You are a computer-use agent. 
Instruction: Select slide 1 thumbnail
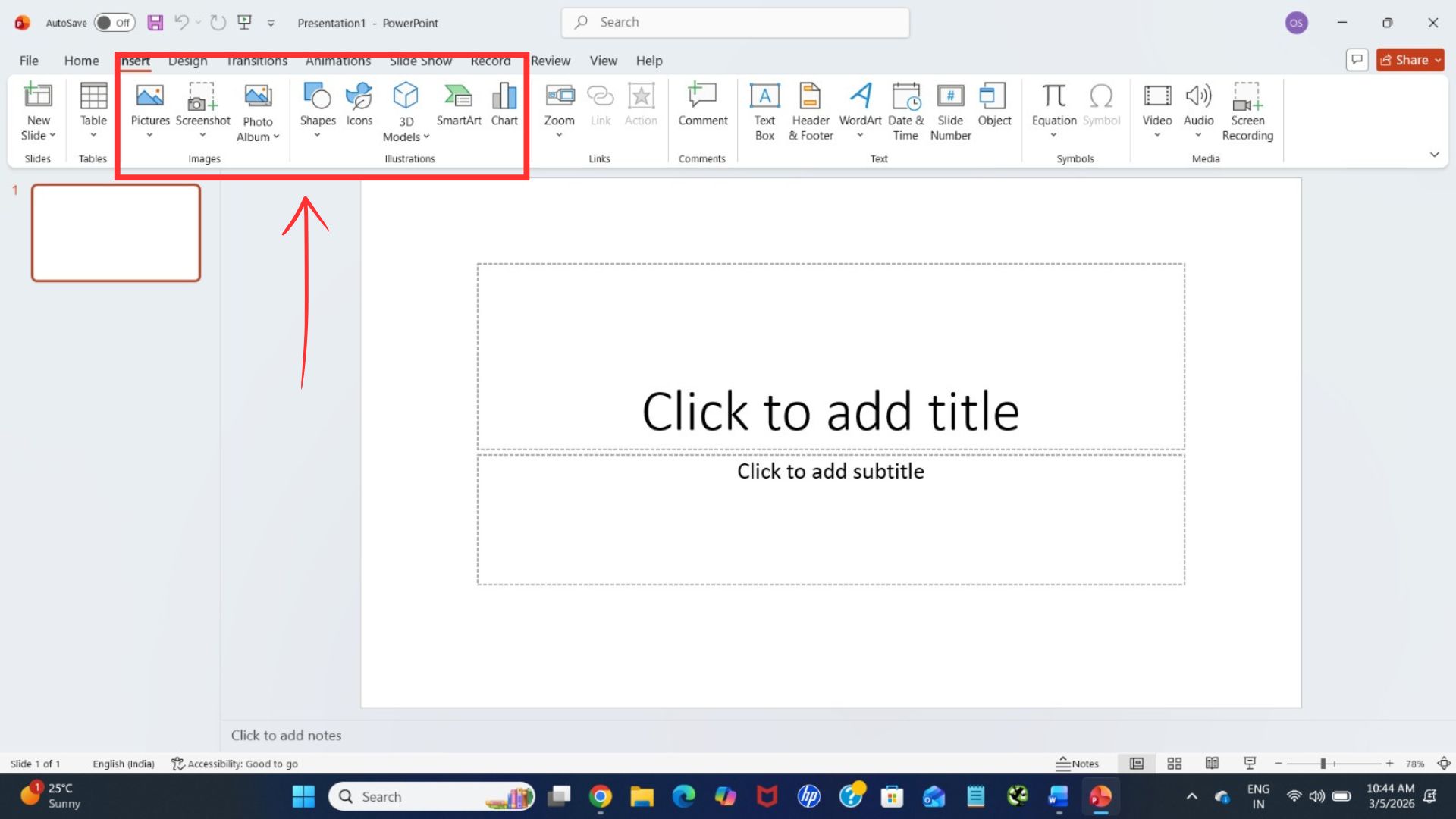click(x=116, y=233)
